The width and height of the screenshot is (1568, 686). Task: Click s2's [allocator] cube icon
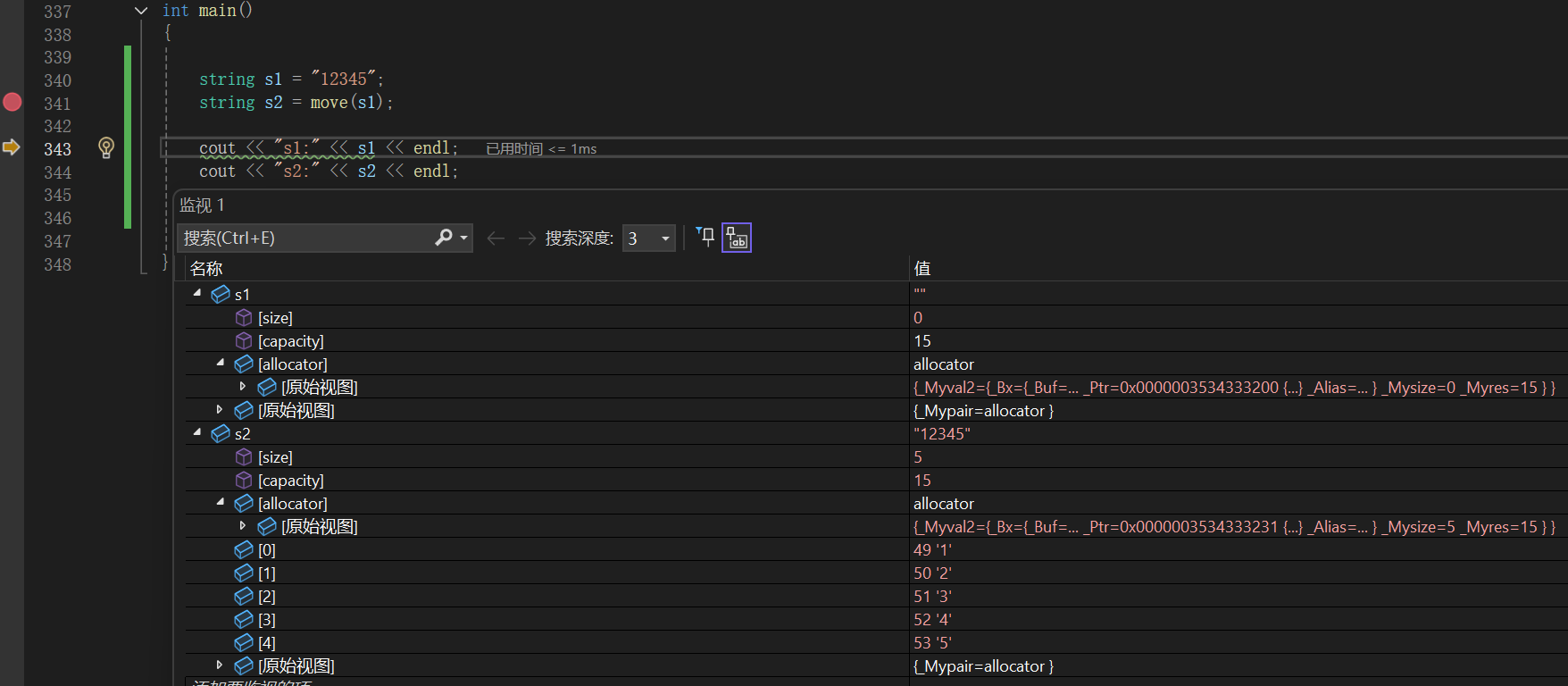244,503
